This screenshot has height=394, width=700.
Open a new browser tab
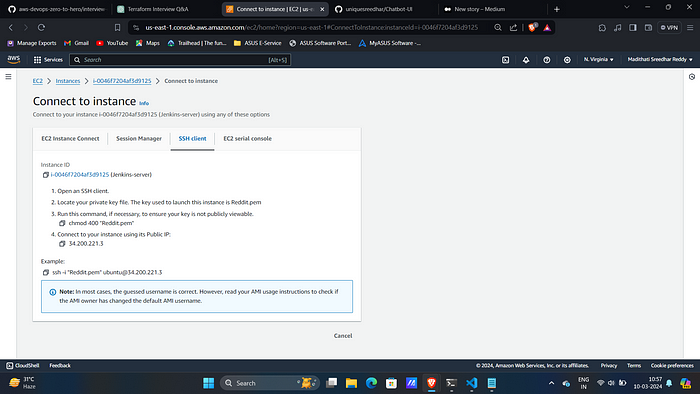coord(556,9)
